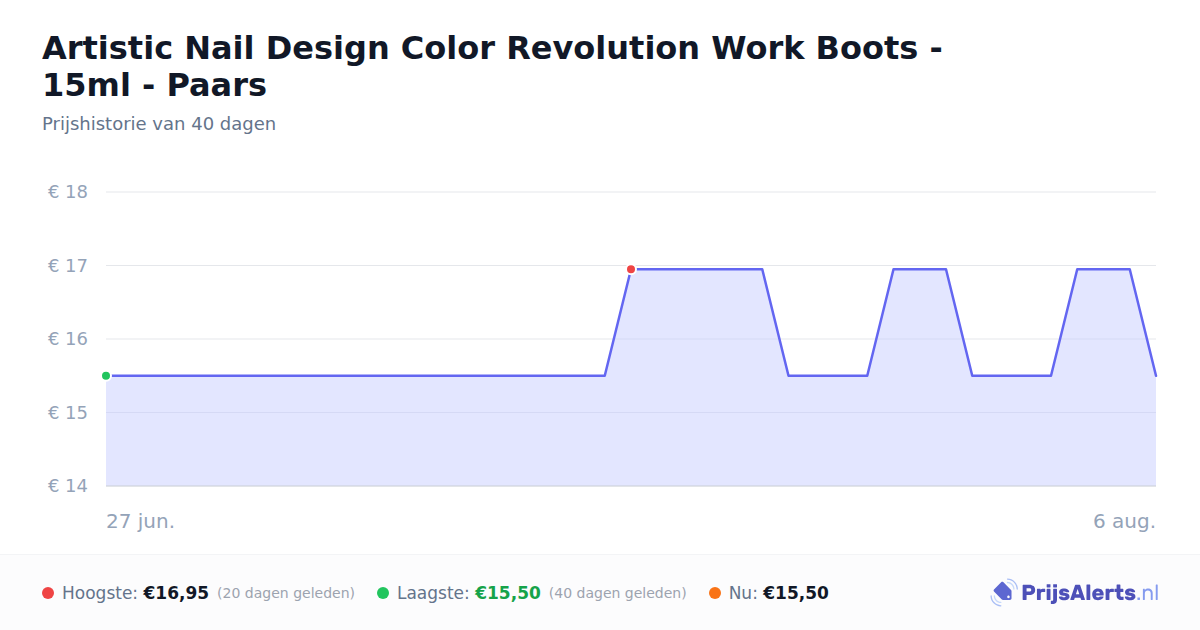Click the green lowest price marker on chart

click(106, 376)
